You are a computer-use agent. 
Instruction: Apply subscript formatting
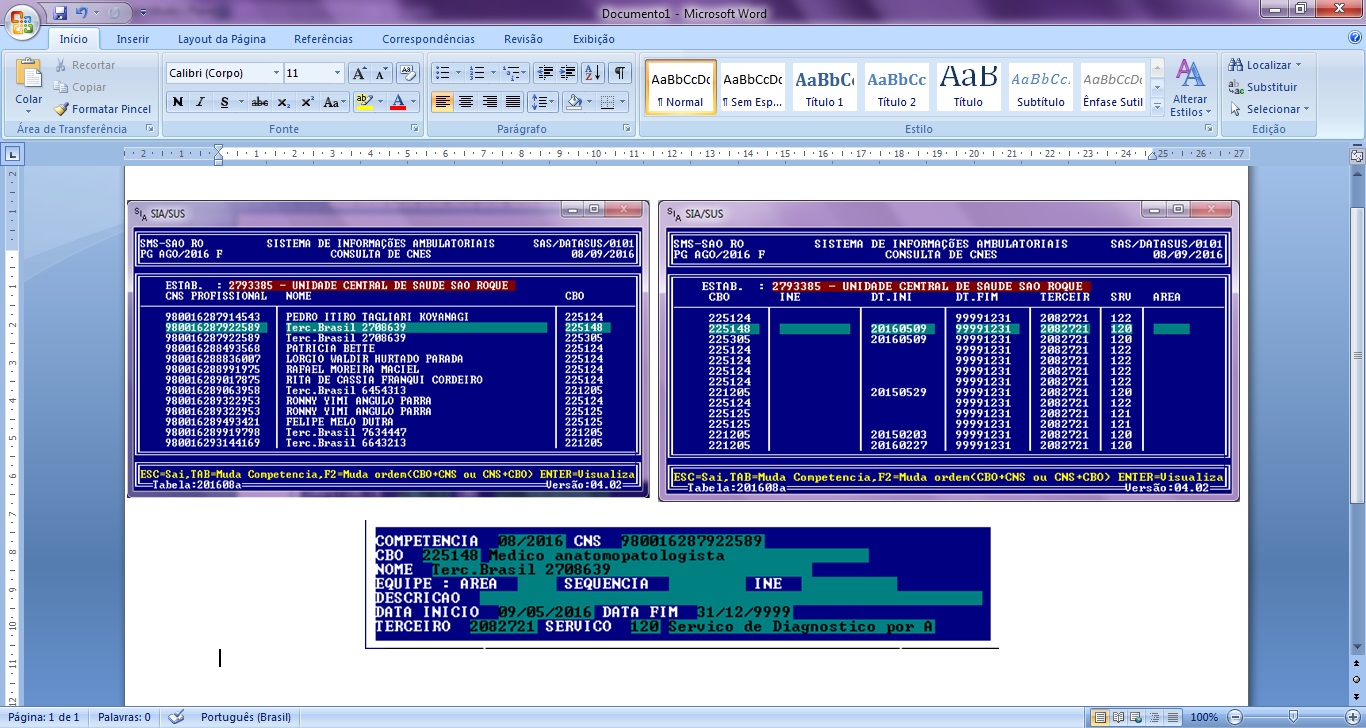(284, 102)
